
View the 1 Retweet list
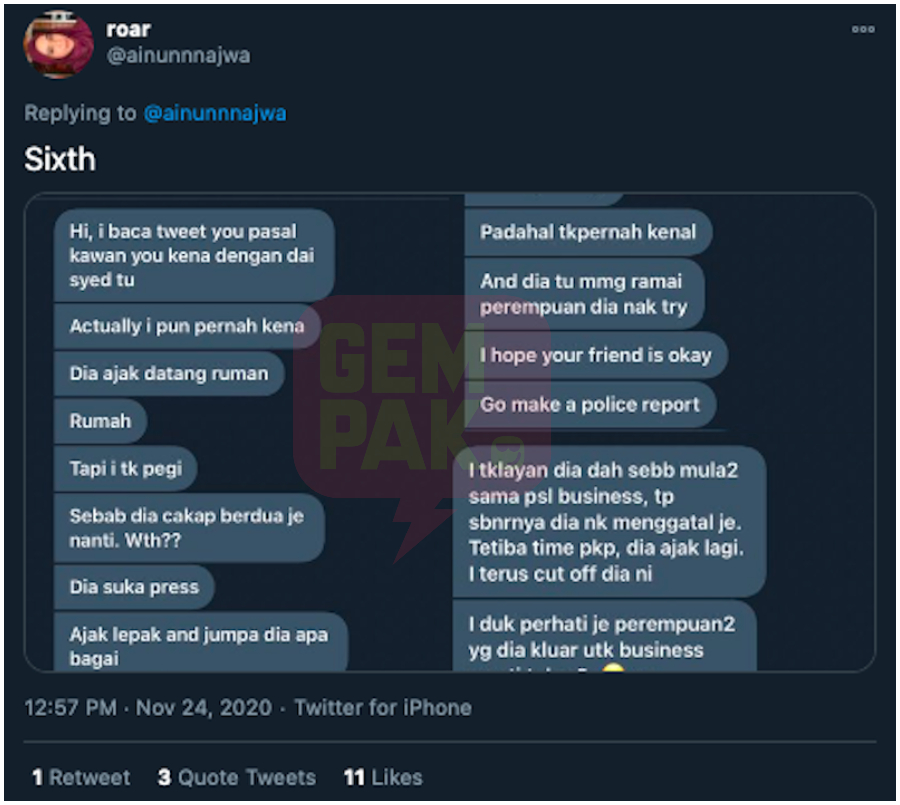[82, 777]
